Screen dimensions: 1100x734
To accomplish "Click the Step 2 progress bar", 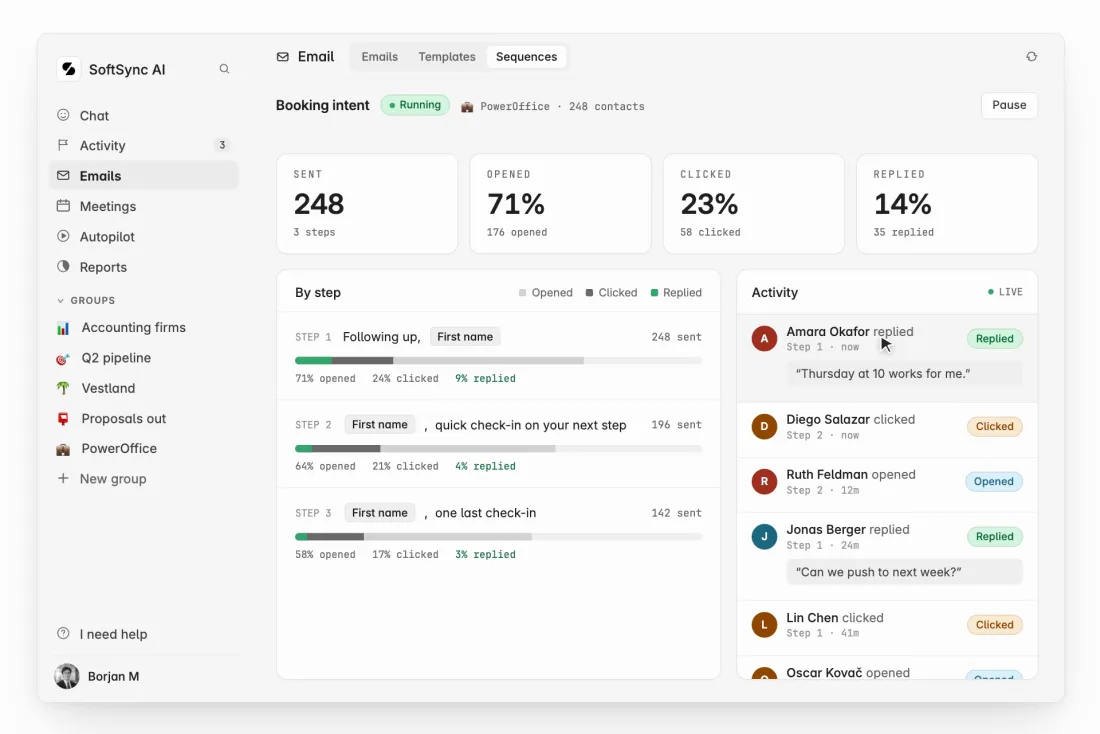I will point(498,448).
